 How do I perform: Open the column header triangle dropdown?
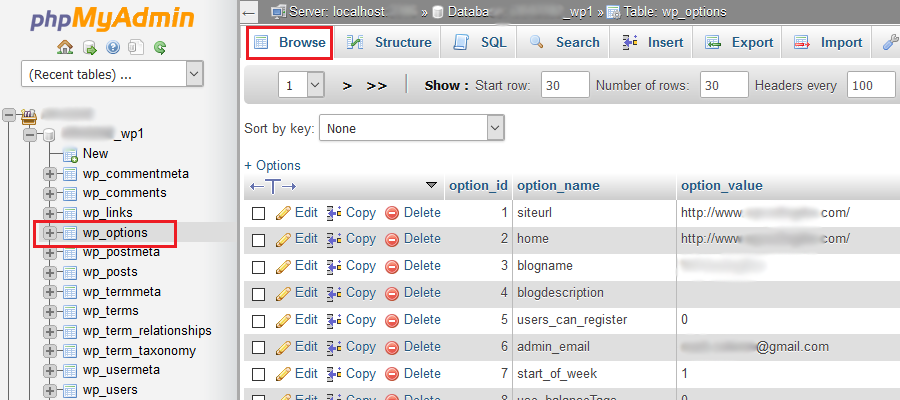coord(431,185)
